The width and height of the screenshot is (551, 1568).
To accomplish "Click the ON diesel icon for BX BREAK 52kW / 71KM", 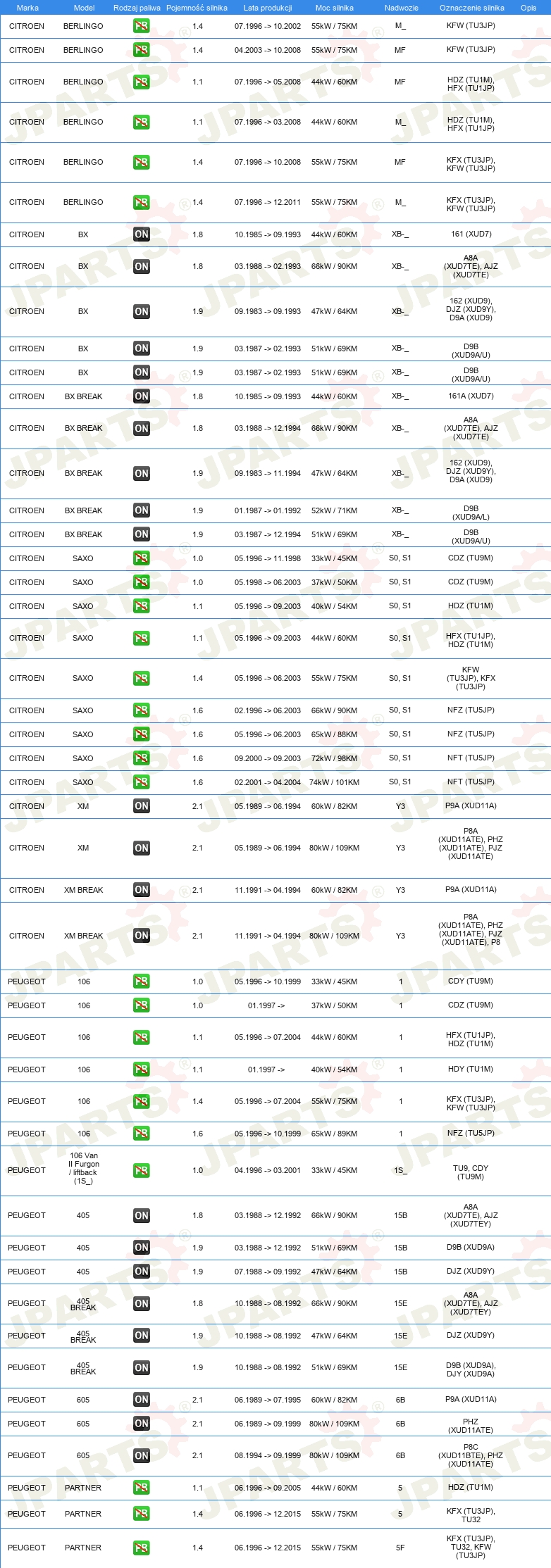I will [142, 510].
